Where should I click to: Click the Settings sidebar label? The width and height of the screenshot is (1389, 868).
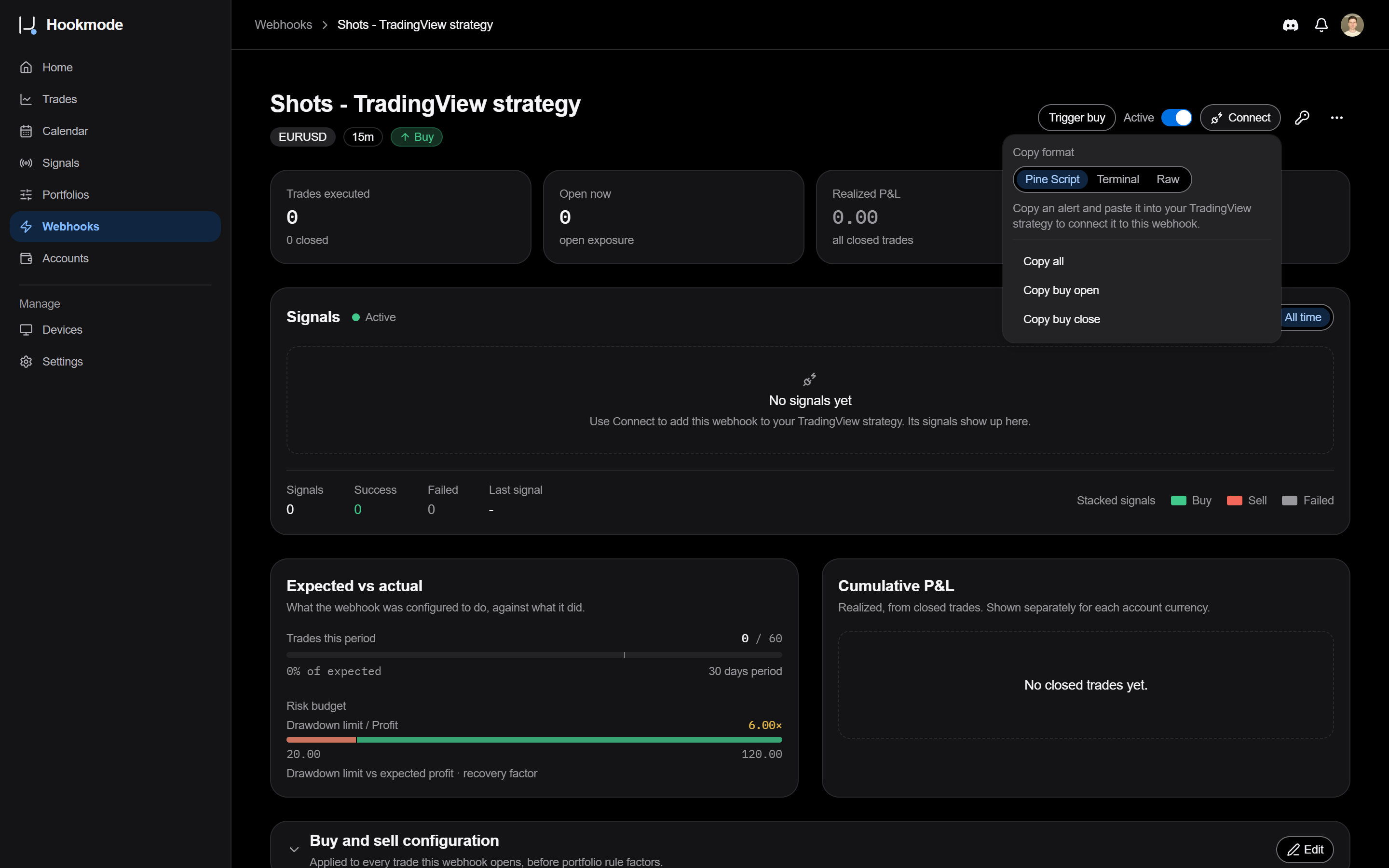pyautogui.click(x=63, y=362)
